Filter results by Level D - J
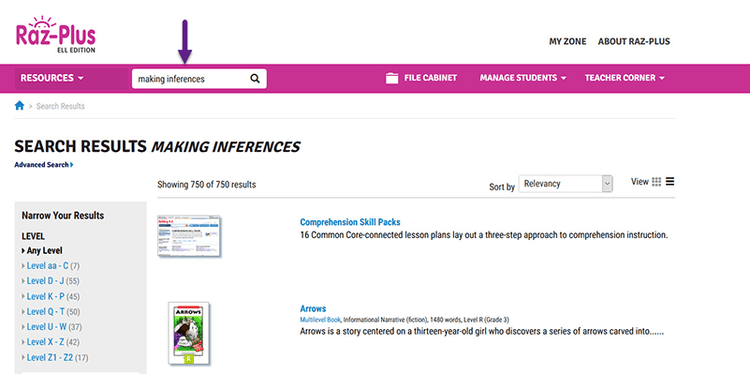Screen dimensions: 750x374 click(x=45, y=281)
